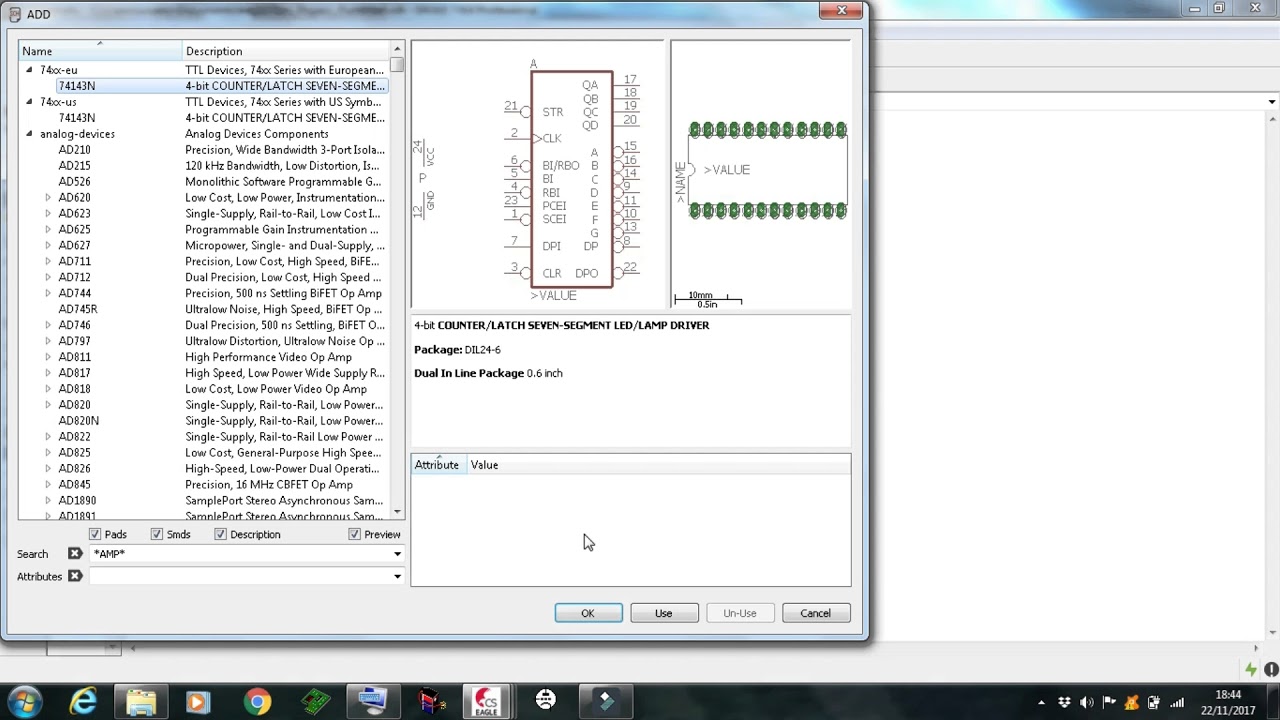Open the red and blue cube taskbar app

click(431, 701)
